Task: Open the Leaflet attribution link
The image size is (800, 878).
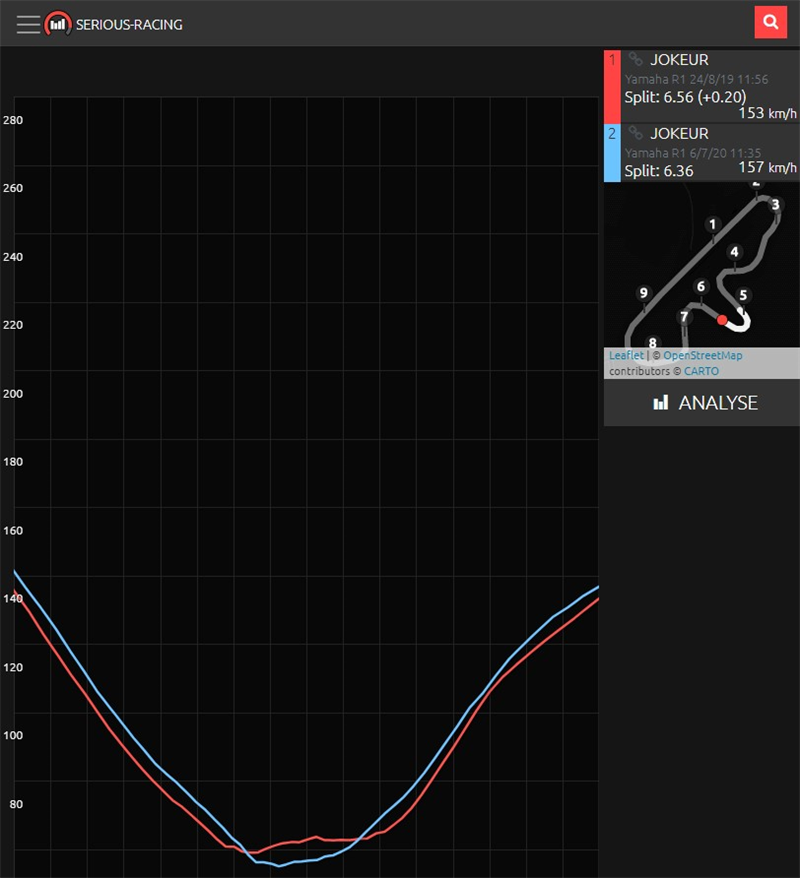Action: coord(626,355)
